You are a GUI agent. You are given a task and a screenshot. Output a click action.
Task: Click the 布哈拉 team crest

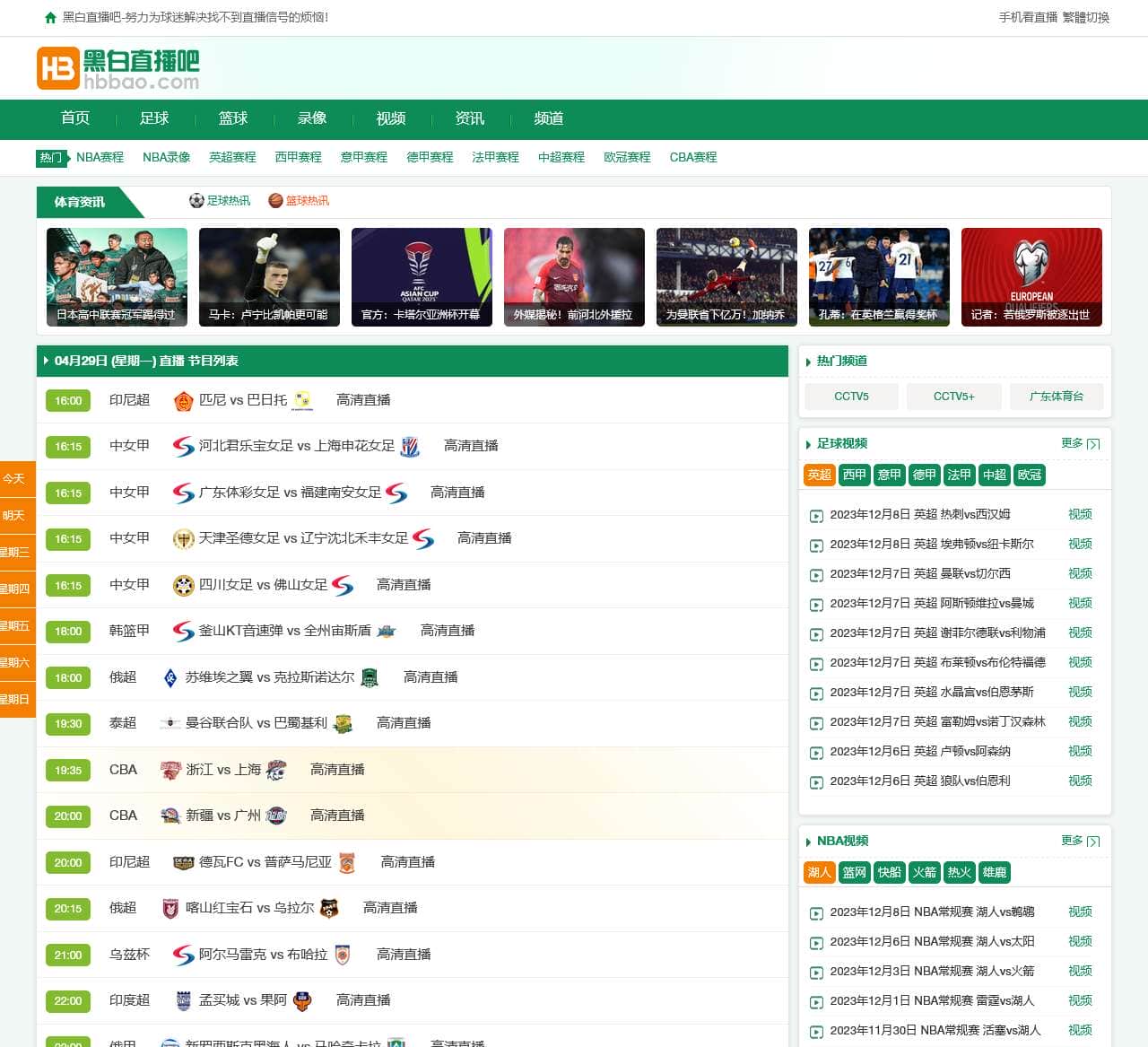tap(343, 955)
